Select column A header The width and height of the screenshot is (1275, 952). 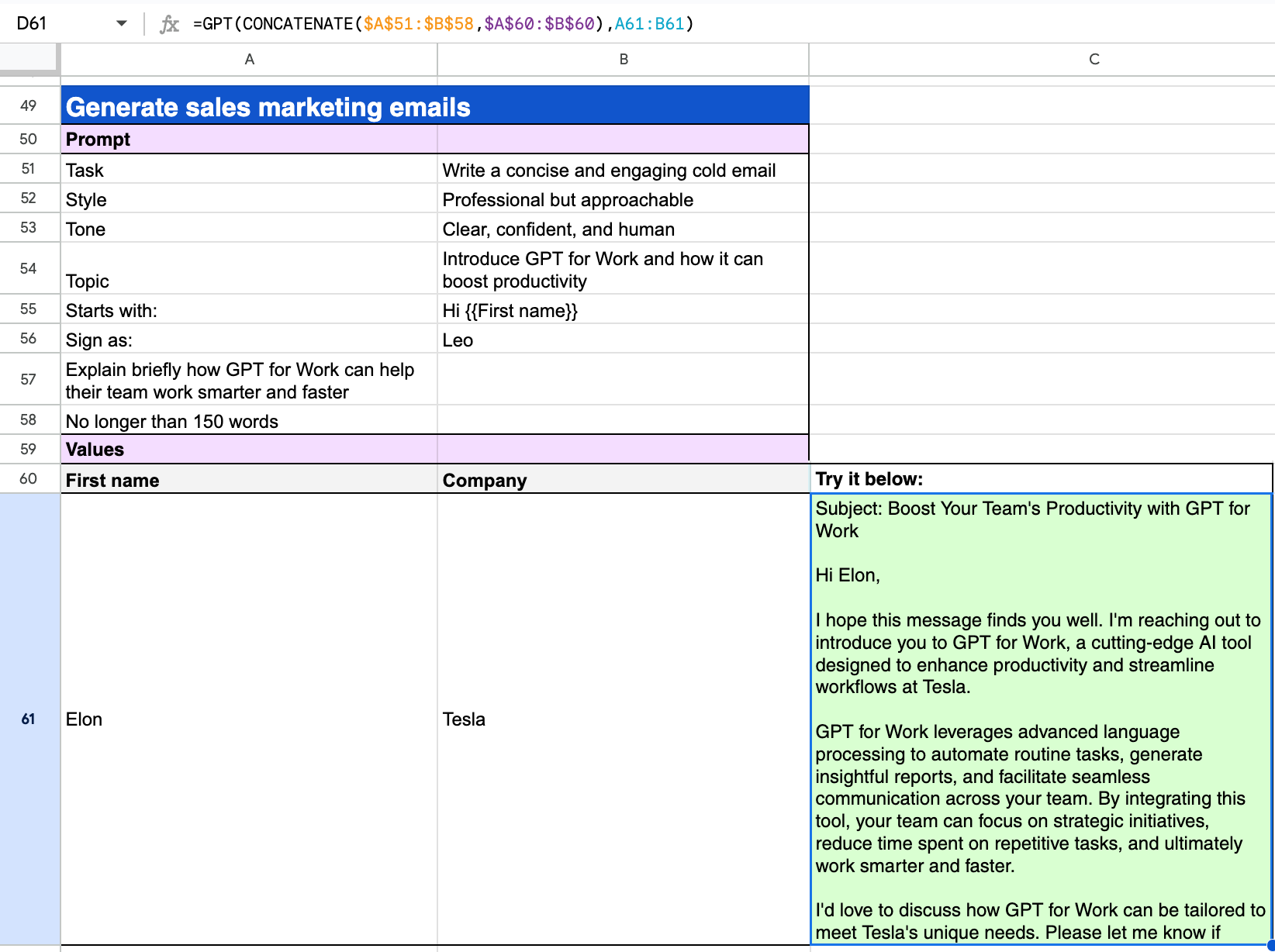pyautogui.click(x=249, y=59)
